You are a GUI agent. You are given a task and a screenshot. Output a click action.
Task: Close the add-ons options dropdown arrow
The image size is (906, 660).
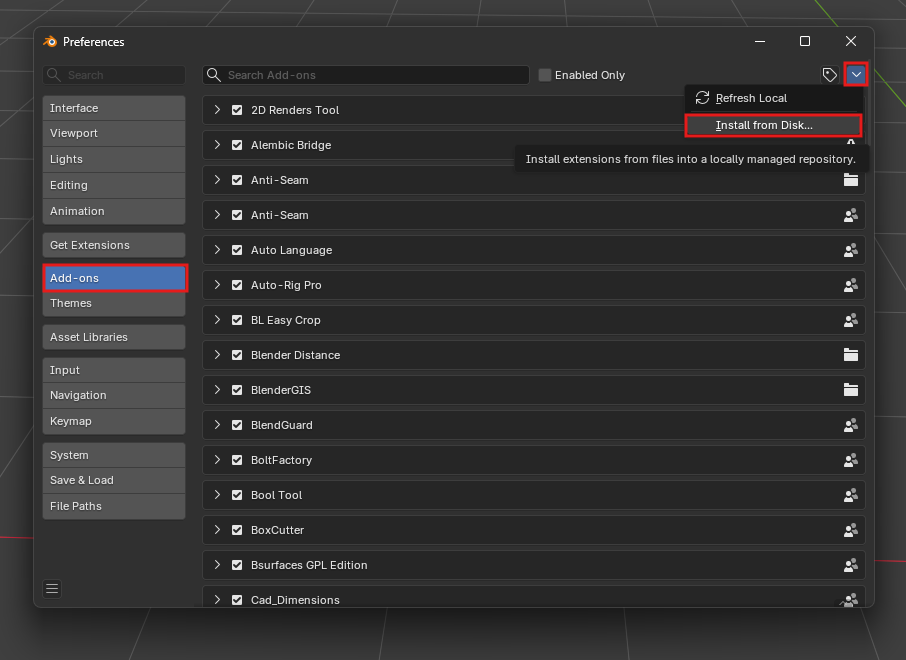(856, 75)
